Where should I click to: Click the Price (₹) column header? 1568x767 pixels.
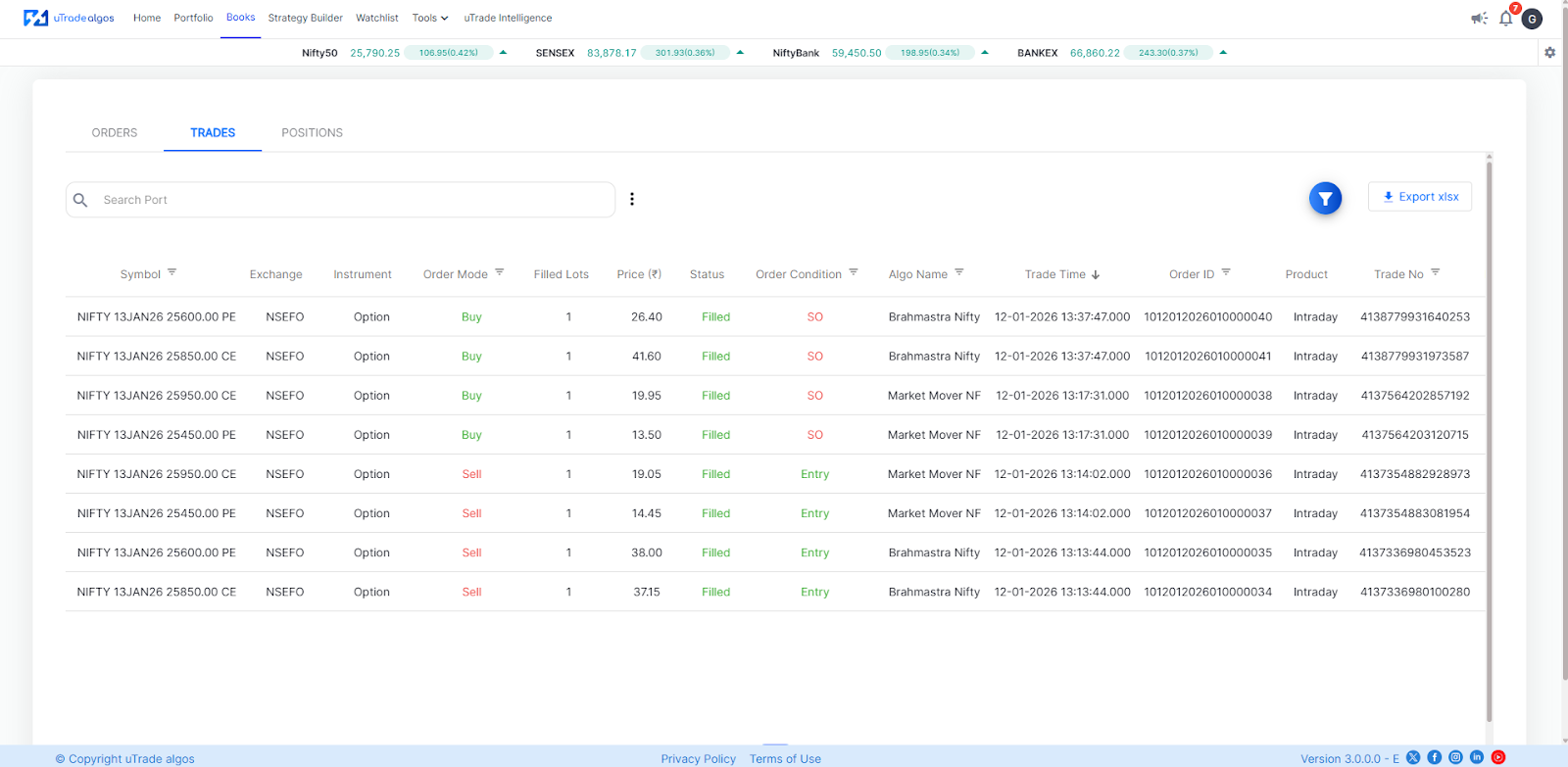point(639,274)
